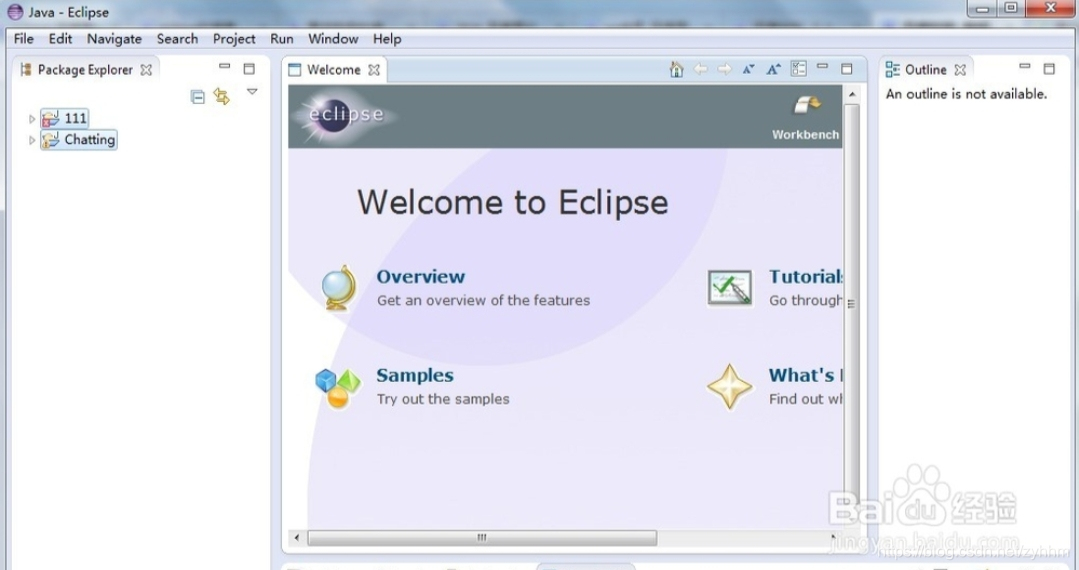
Task: Click the 'Welcome to Eclipse' heading
Action: [513, 202]
